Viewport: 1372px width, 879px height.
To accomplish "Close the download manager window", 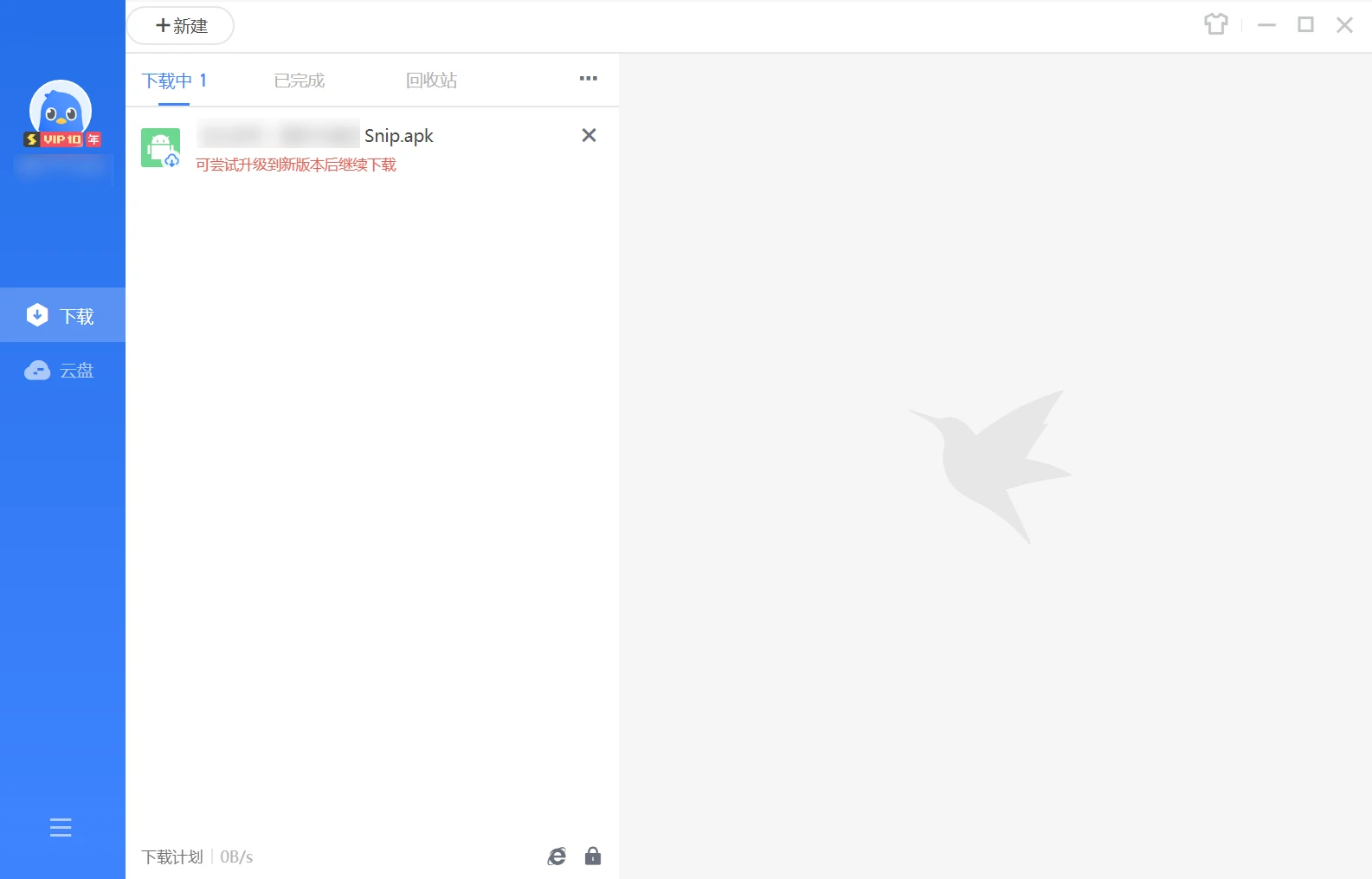I will point(1344,25).
